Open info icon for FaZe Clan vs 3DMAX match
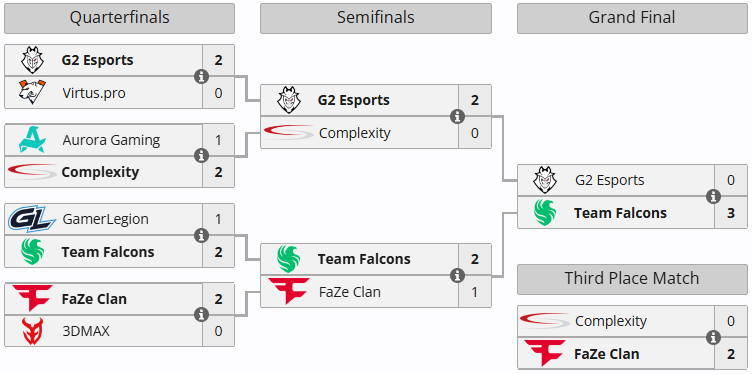752x374 pixels. 202,315
